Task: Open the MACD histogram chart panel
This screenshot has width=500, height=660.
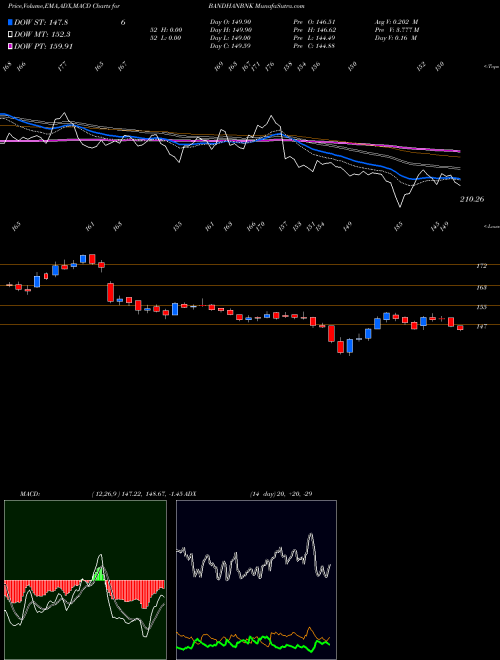Action: [85, 580]
